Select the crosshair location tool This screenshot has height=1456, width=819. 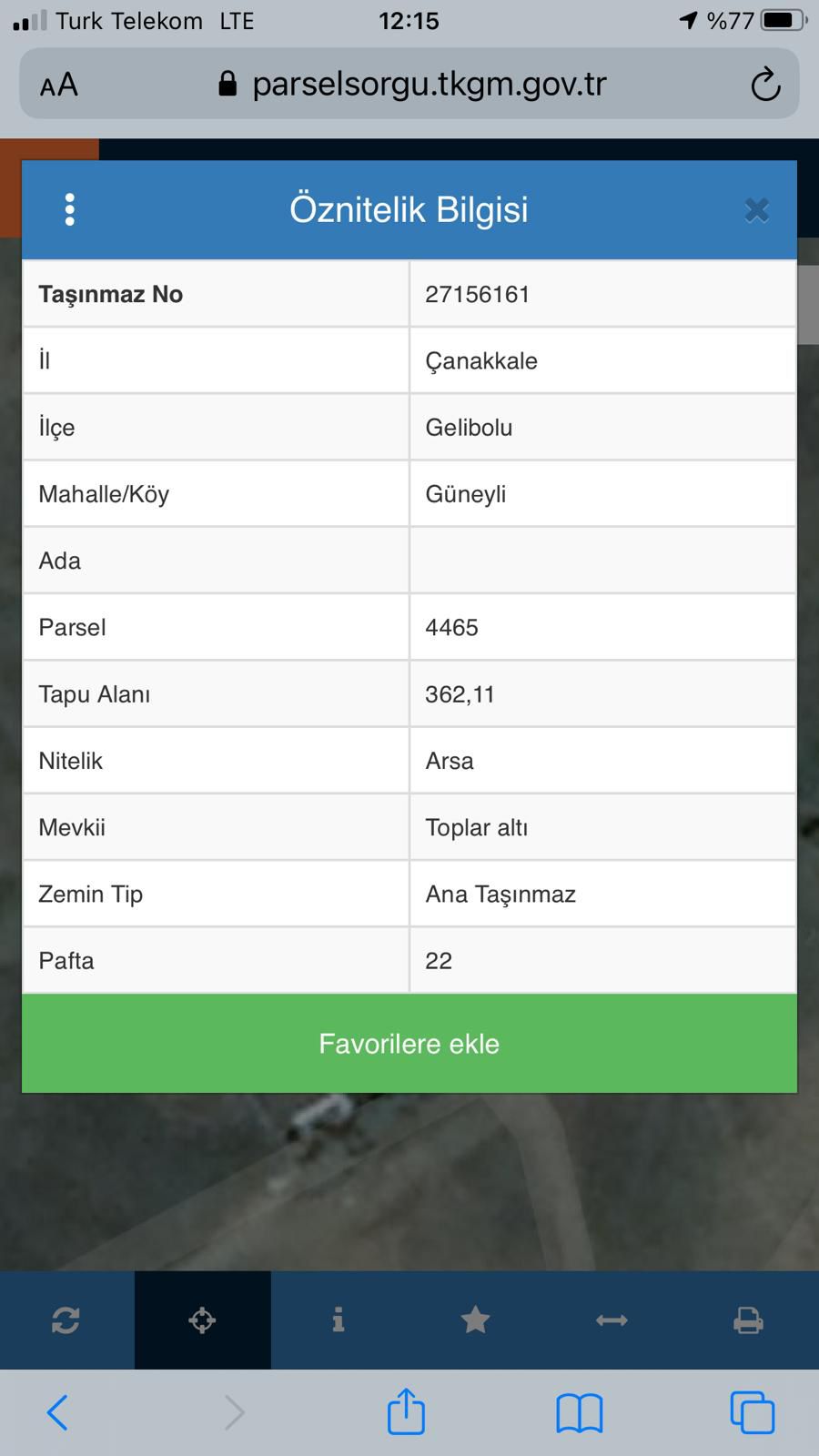[x=202, y=1319]
